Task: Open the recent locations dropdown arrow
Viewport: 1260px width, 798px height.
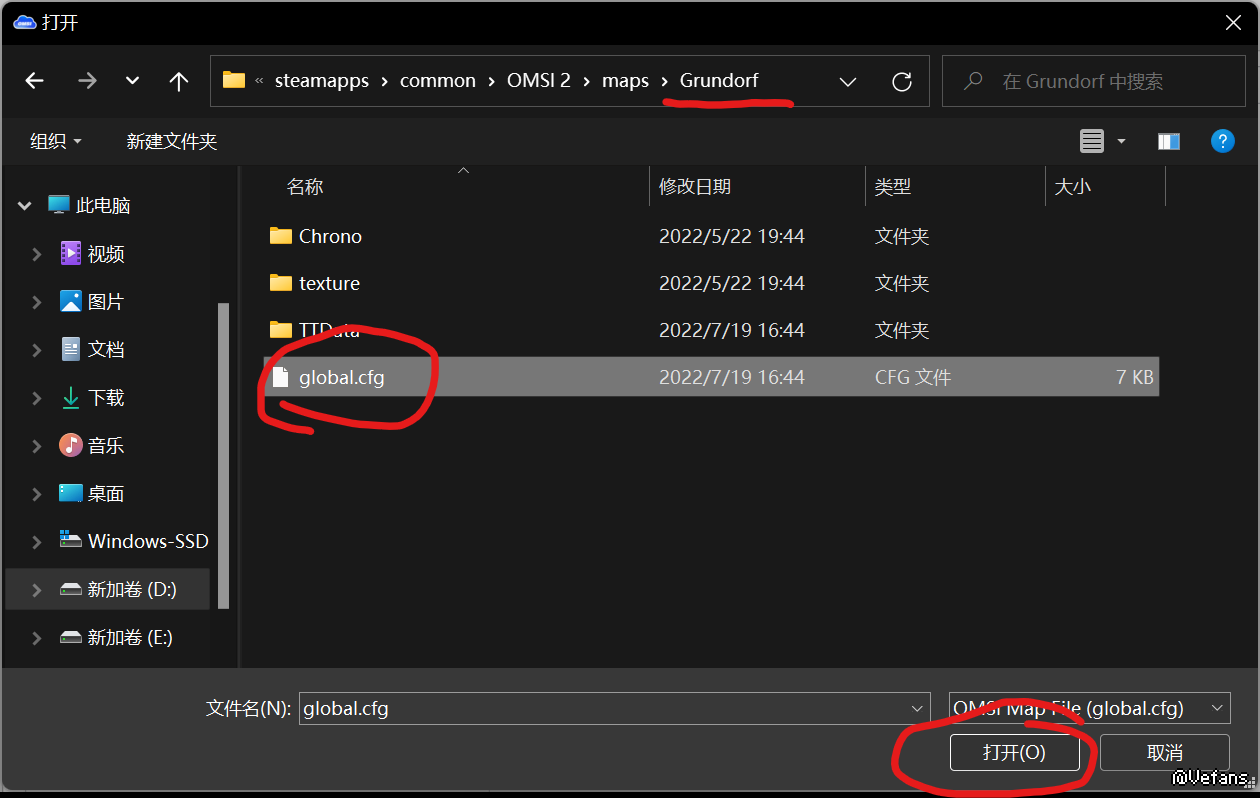Action: (x=132, y=81)
